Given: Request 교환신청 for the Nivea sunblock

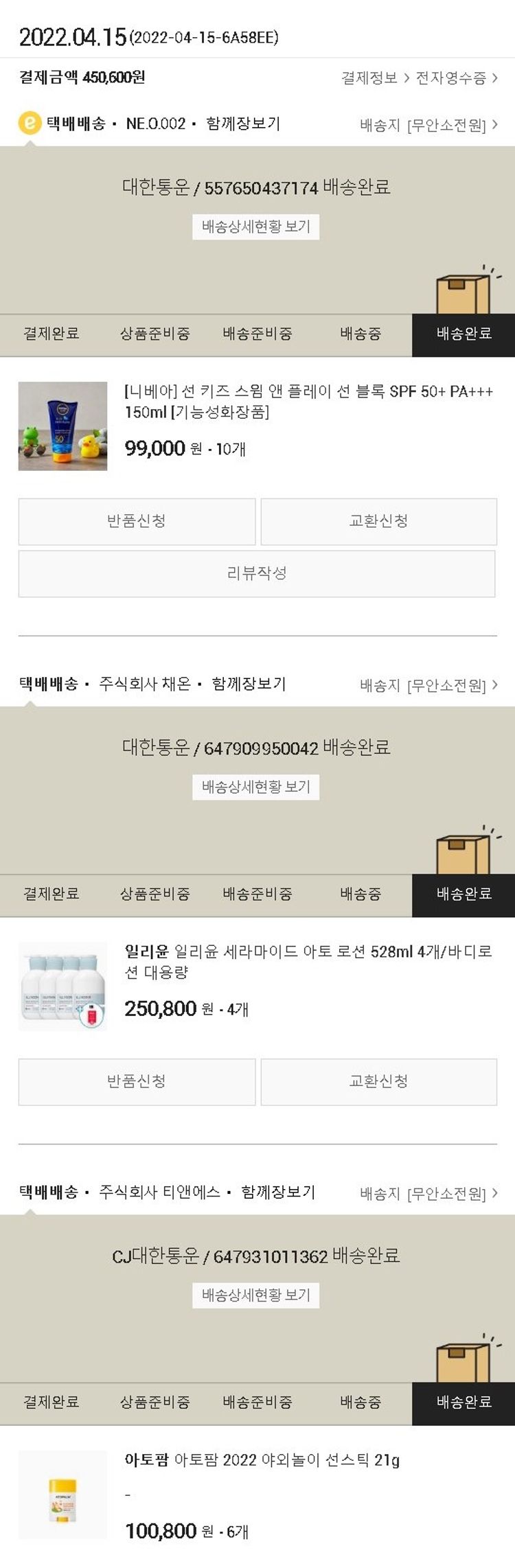Looking at the screenshot, I should pos(378,522).
